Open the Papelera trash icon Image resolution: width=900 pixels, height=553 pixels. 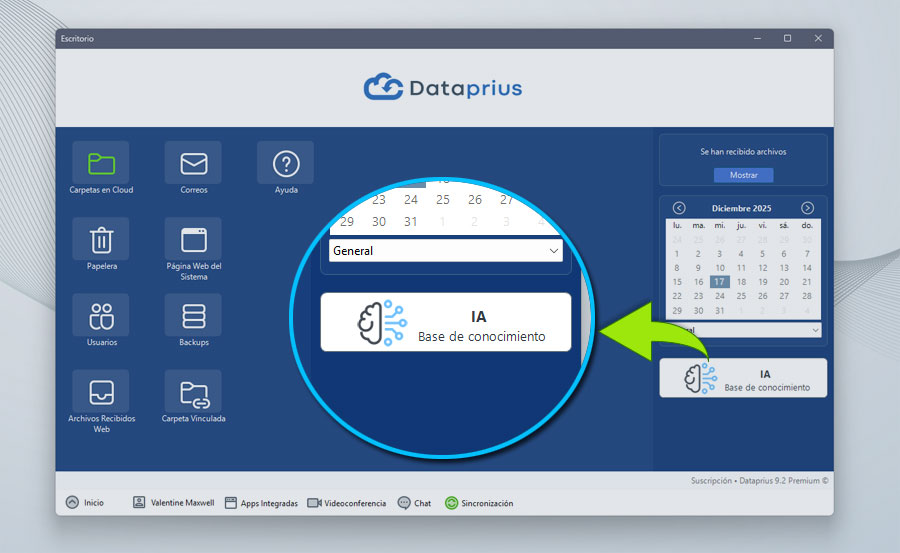(101, 240)
